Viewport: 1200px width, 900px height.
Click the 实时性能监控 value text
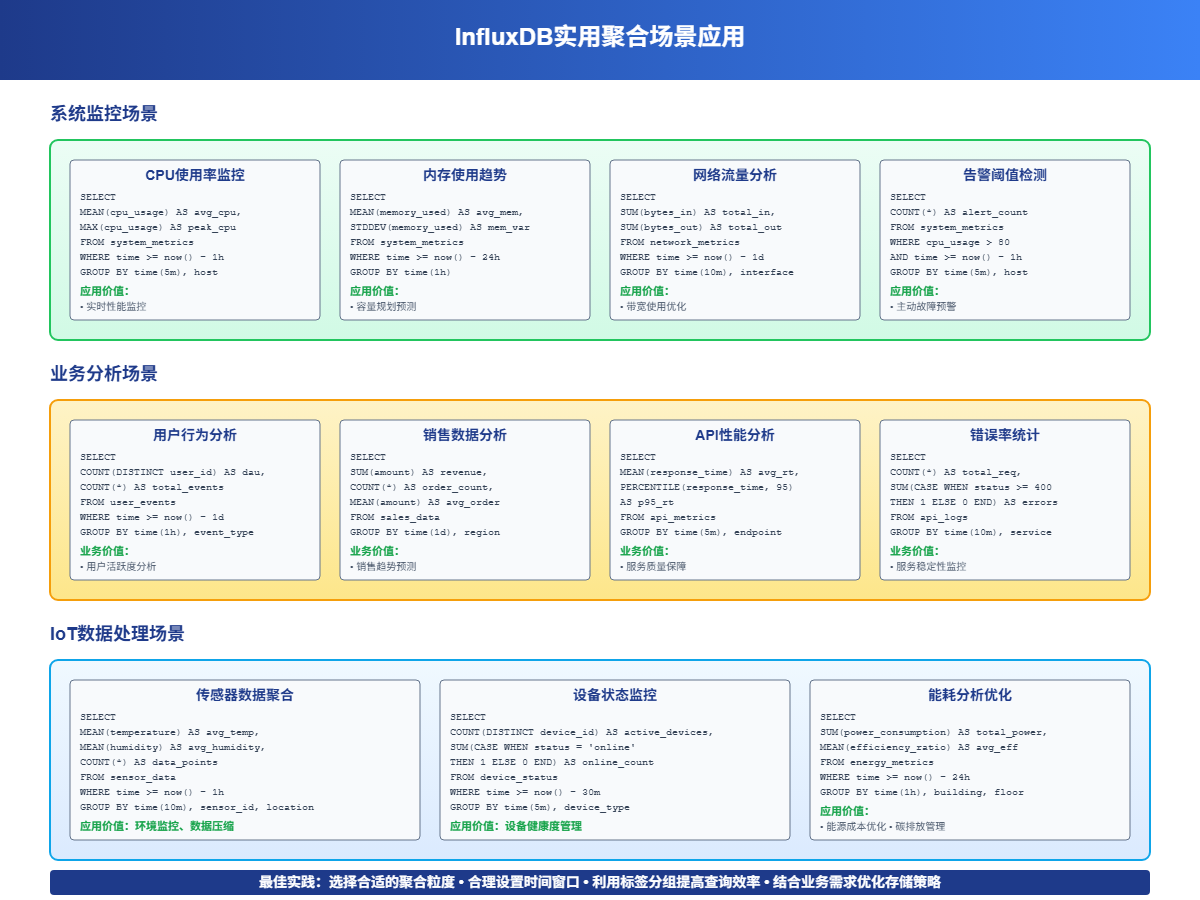118,307
